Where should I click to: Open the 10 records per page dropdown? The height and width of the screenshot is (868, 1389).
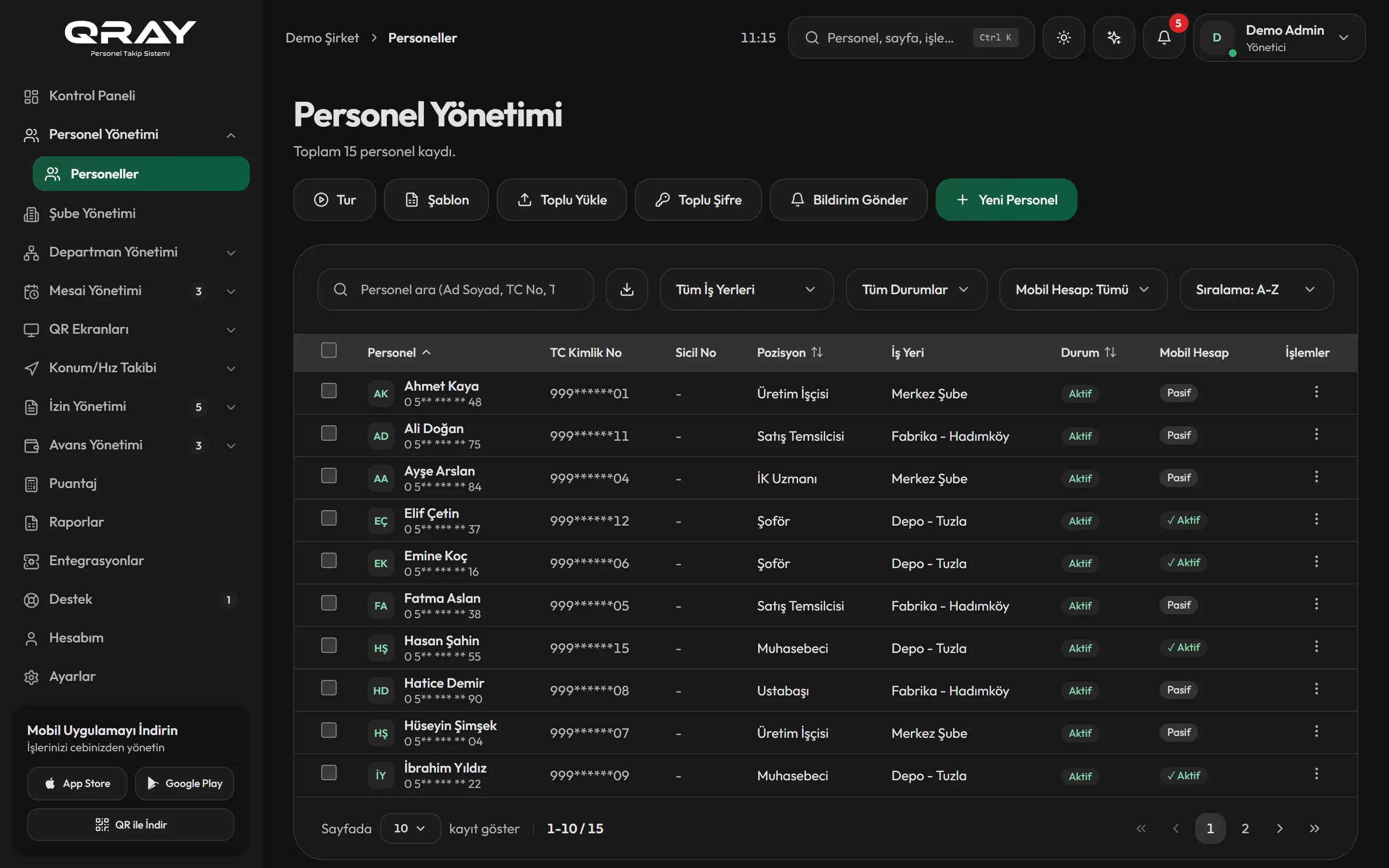(410, 828)
